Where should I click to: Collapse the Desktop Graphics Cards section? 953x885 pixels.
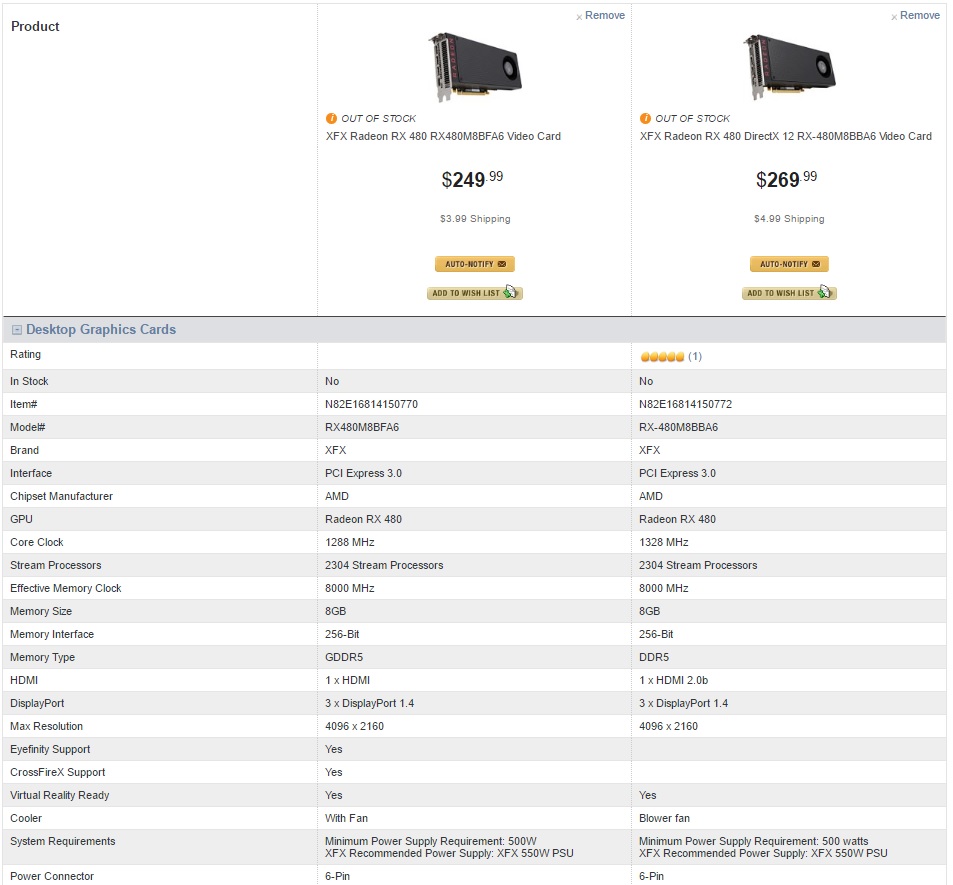[x=17, y=330]
